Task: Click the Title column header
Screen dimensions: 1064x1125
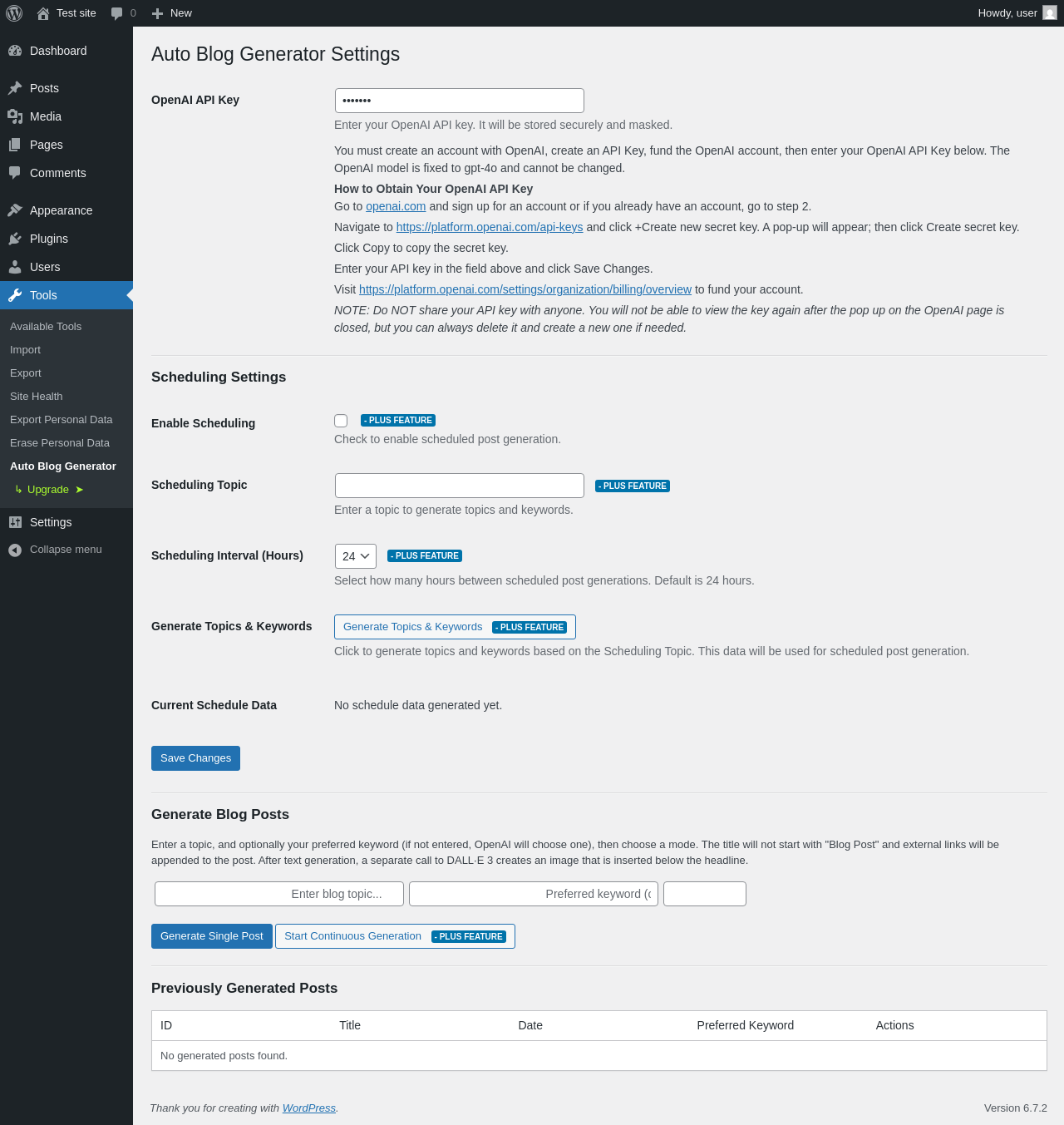Action: (x=350, y=1025)
